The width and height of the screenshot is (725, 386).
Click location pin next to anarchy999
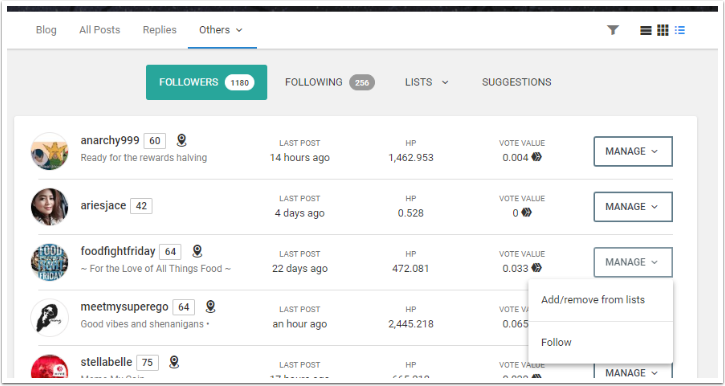182,140
